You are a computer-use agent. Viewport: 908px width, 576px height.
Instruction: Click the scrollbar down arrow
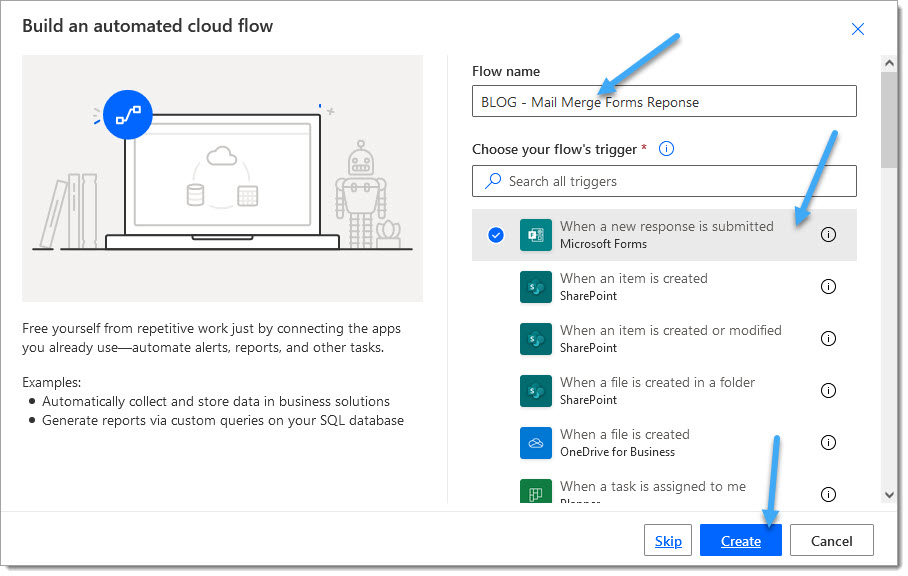point(889,495)
